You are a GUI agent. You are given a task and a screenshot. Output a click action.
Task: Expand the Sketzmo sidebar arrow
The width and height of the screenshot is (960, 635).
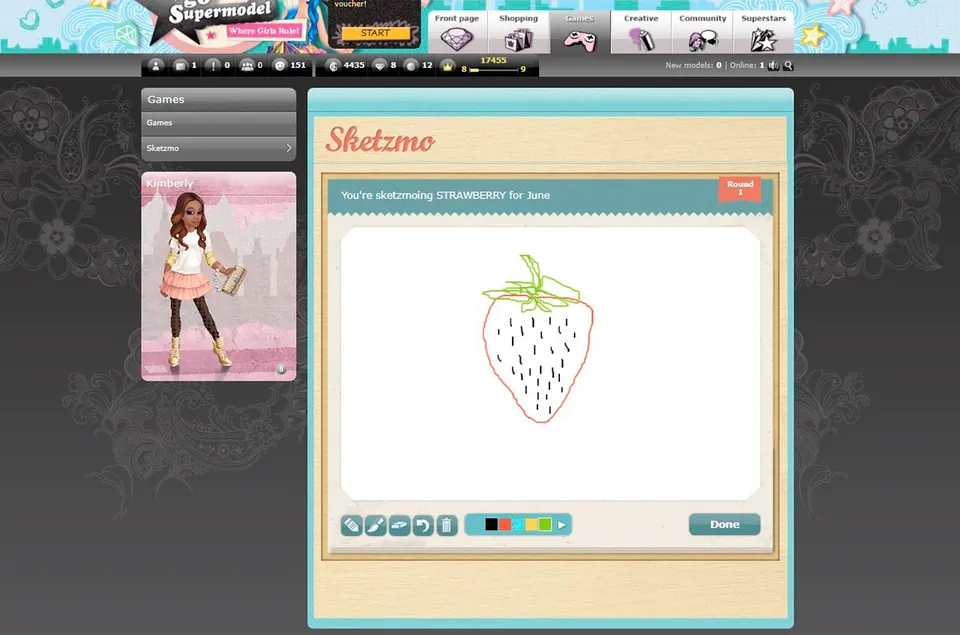[x=289, y=148]
